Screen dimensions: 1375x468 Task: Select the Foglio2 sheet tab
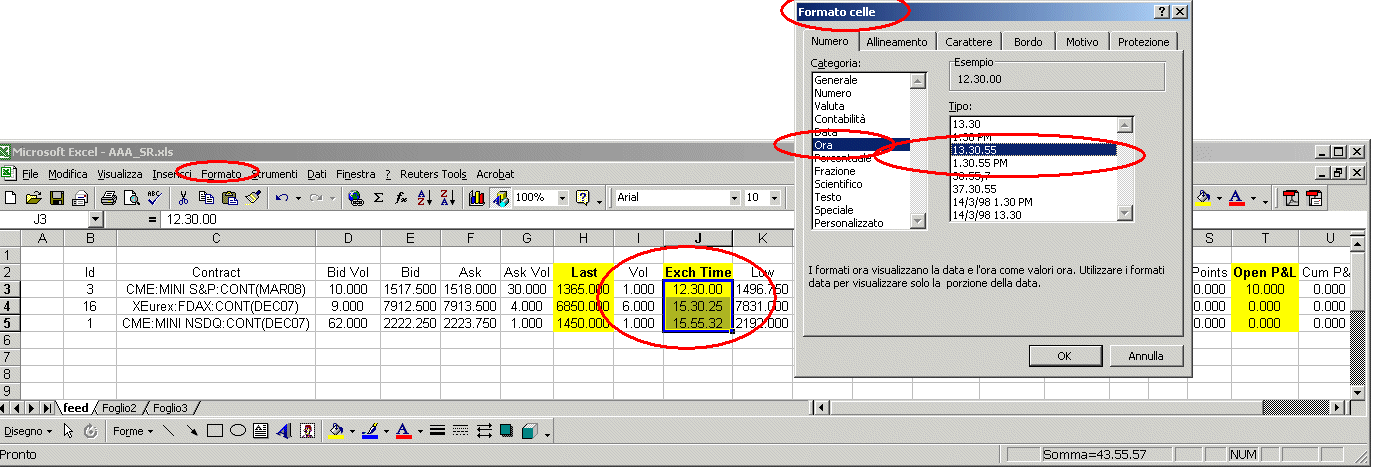point(119,408)
